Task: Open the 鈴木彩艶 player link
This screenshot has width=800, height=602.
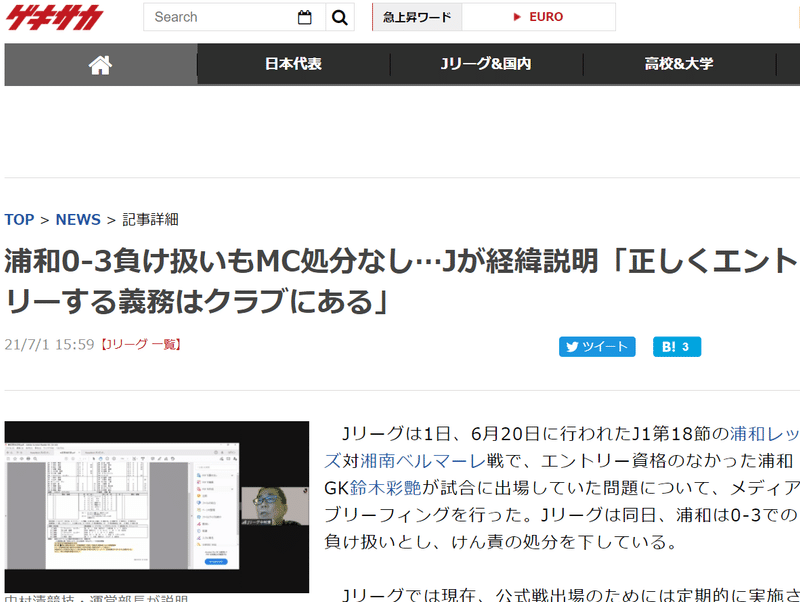Action: coord(385,488)
